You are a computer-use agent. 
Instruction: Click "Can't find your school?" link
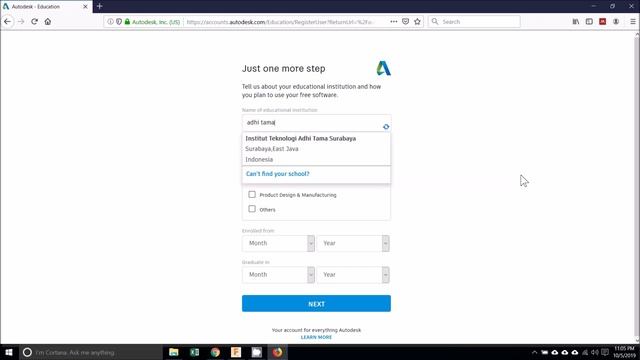pos(278,174)
